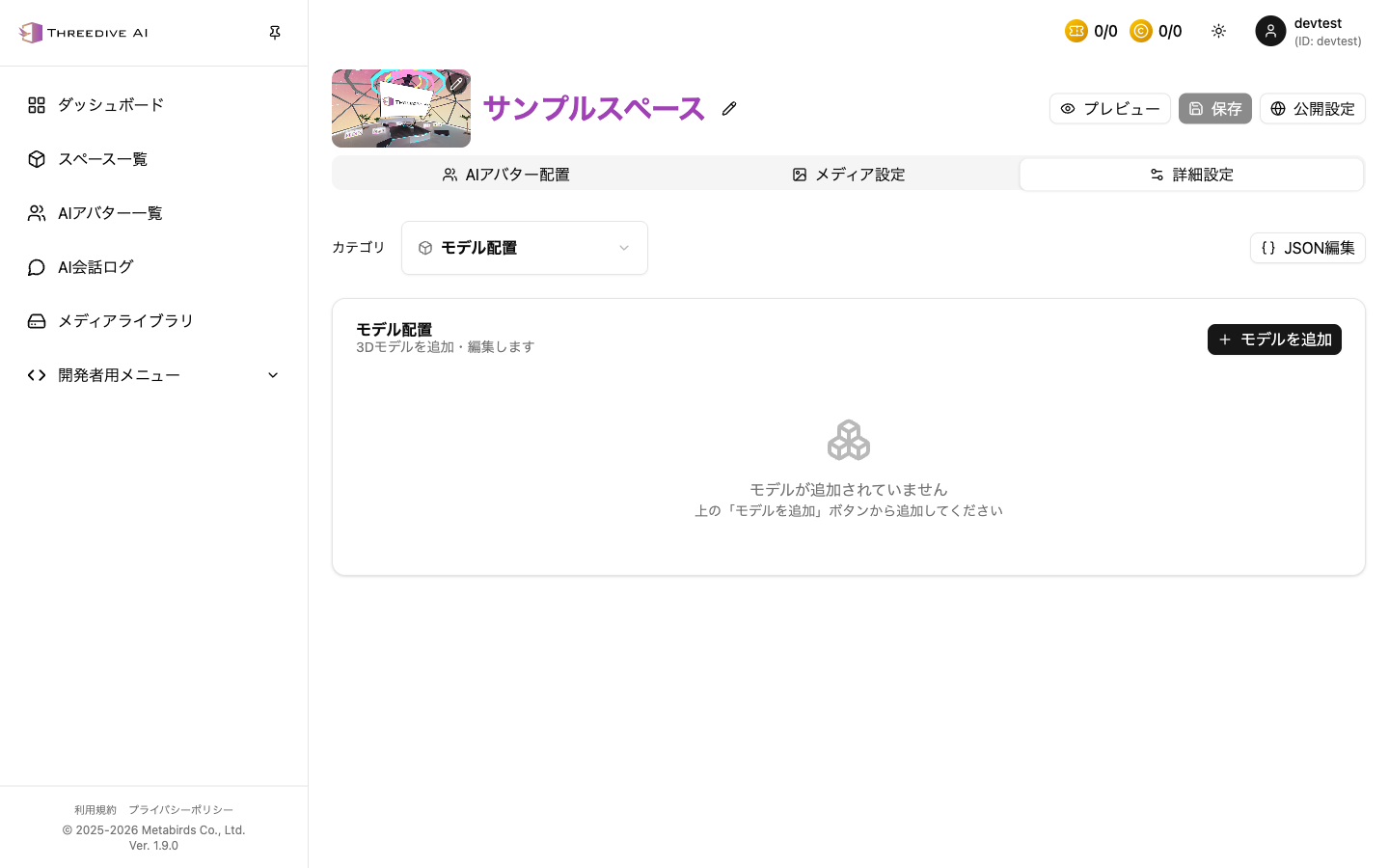
Task: Open the 利用規約 link
Action: [x=95, y=810]
